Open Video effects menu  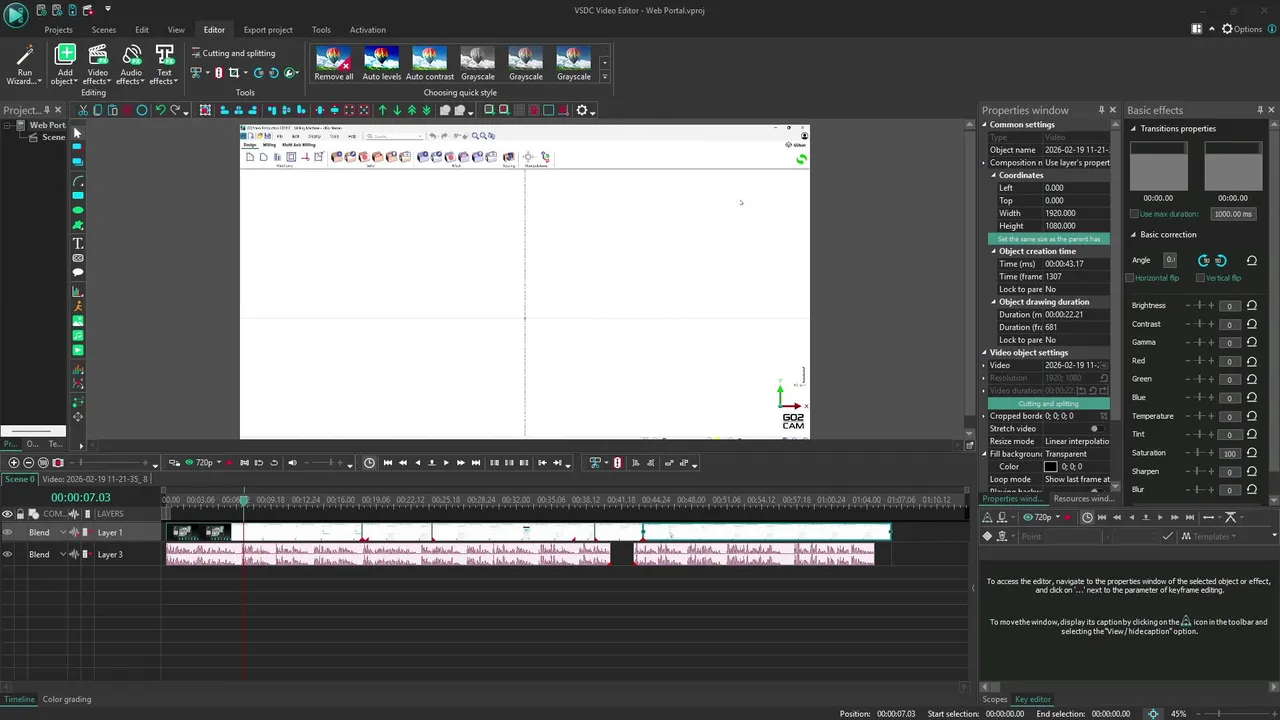tap(98, 64)
